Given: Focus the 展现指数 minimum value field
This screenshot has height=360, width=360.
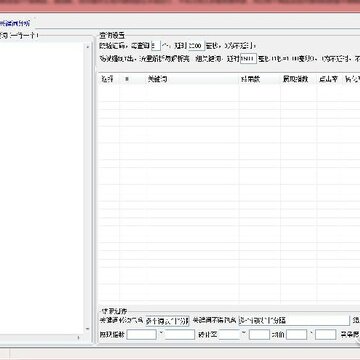Looking at the screenshot, I should coord(142,334).
